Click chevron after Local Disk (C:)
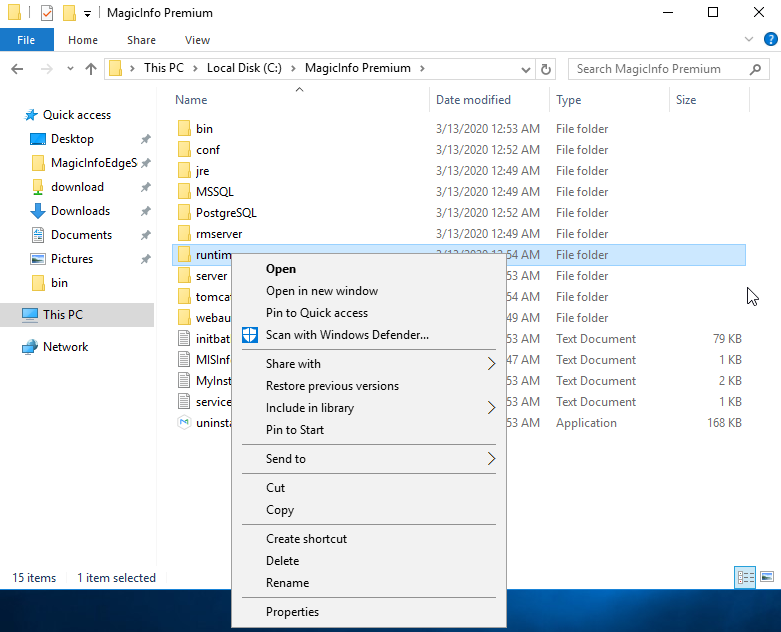 [293, 68]
